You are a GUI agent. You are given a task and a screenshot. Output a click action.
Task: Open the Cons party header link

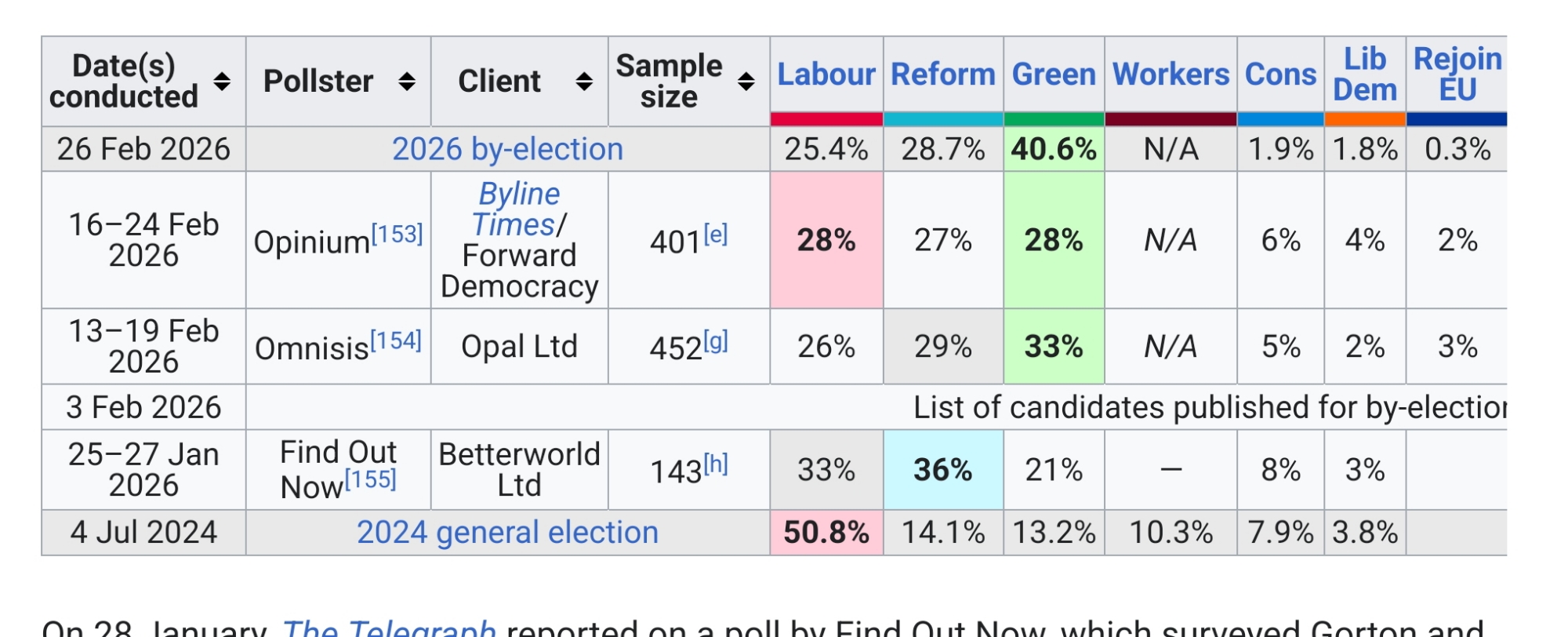pos(1280,75)
